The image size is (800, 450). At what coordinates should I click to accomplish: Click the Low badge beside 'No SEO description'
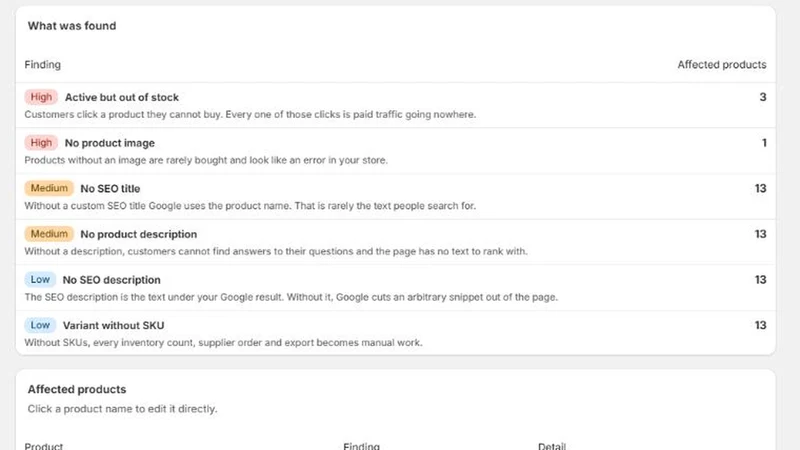pos(40,280)
